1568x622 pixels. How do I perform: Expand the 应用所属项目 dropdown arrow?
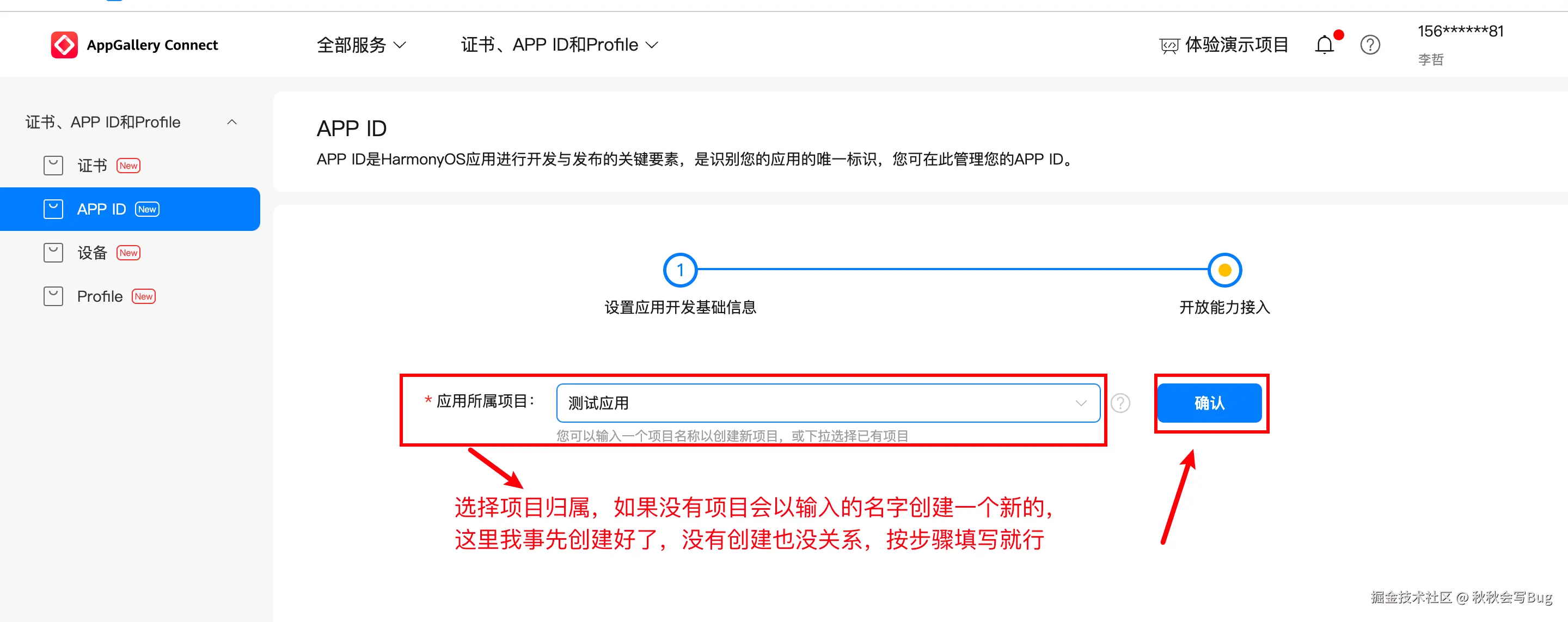point(1080,403)
